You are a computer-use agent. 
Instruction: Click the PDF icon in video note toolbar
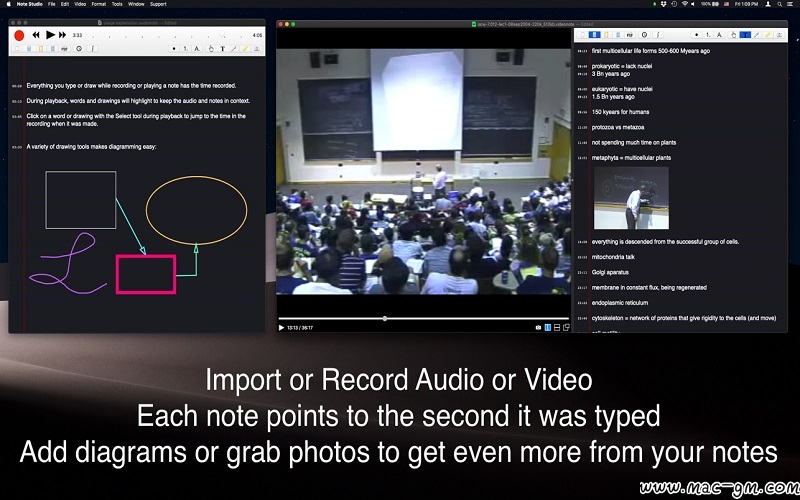click(x=630, y=35)
